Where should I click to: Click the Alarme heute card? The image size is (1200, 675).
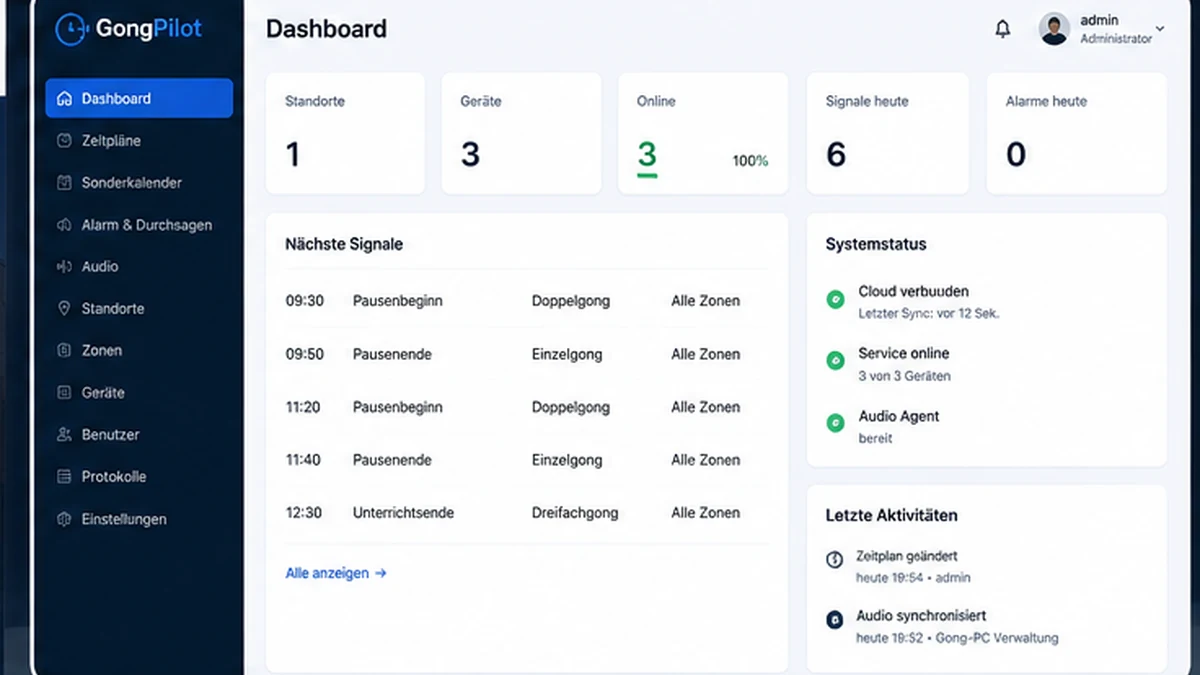1077,133
